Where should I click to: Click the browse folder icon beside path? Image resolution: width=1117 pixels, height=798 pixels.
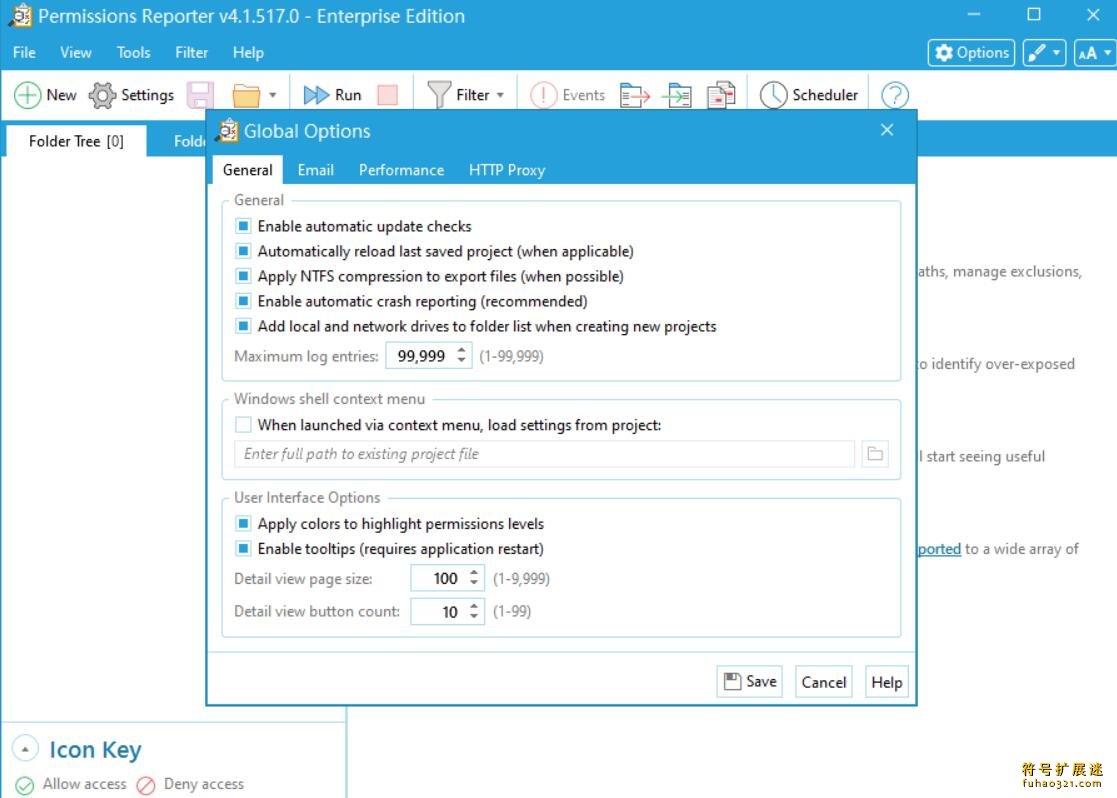coord(875,454)
